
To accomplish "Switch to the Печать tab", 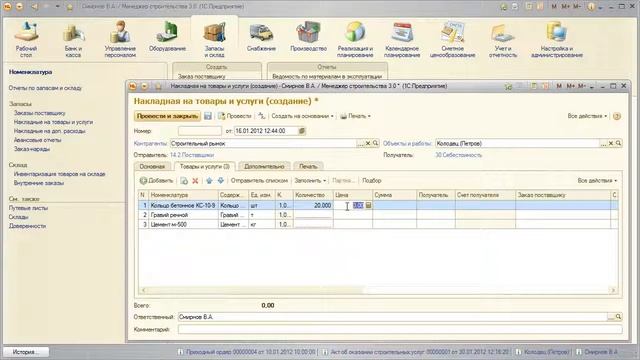I will pos(308,167).
